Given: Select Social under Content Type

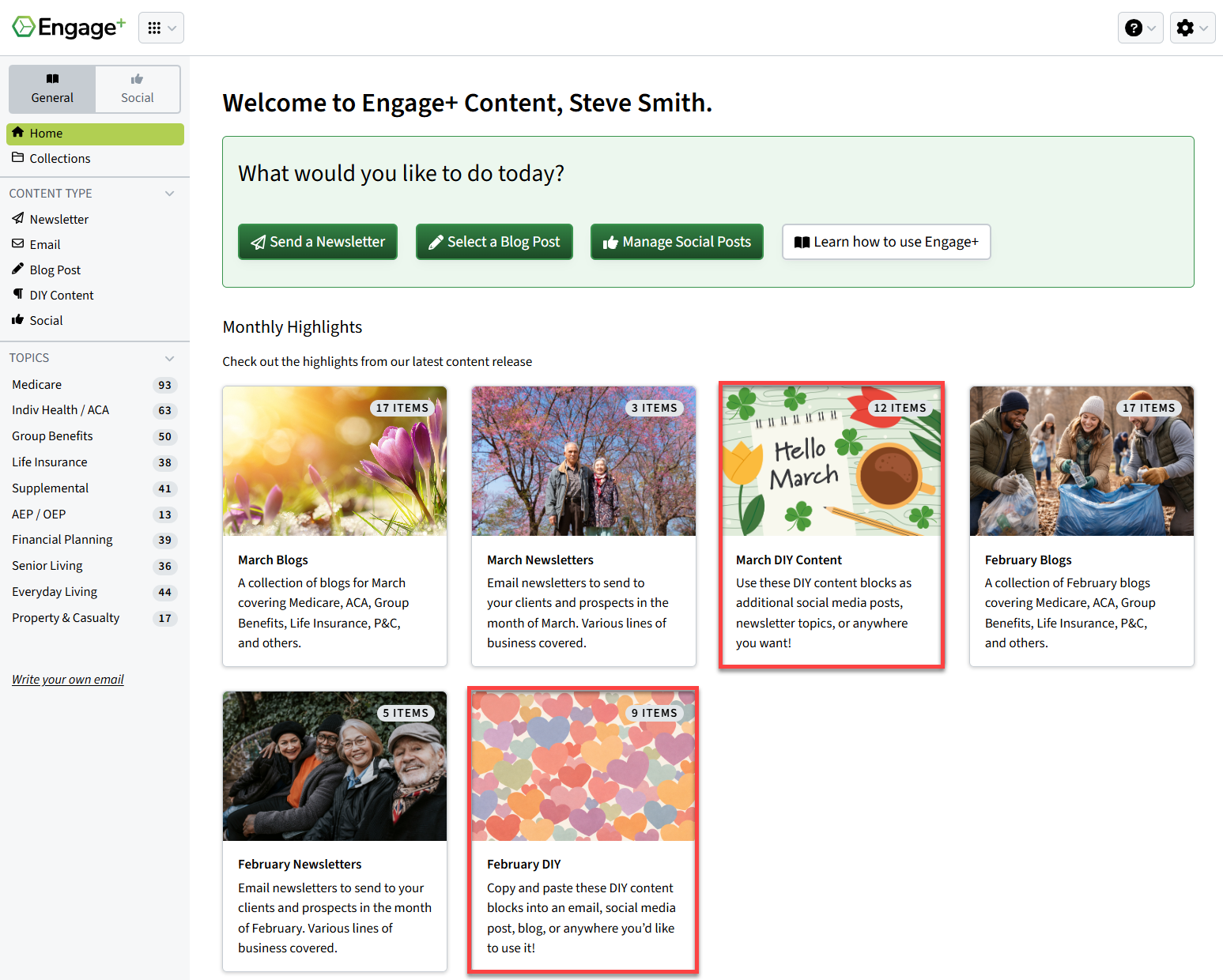Looking at the screenshot, I should click(46, 320).
